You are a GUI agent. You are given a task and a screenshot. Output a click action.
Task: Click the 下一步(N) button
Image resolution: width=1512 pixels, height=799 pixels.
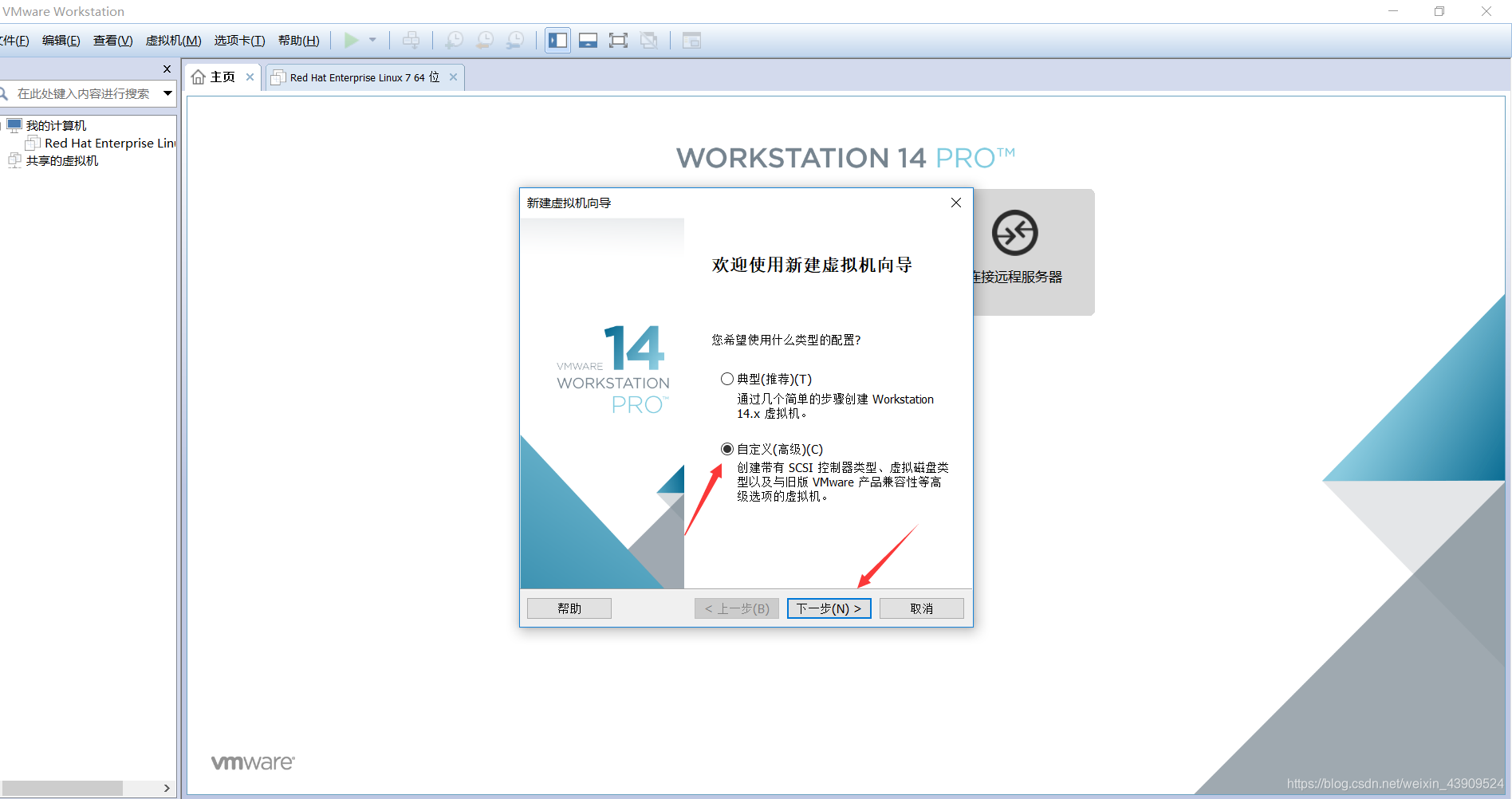click(829, 608)
